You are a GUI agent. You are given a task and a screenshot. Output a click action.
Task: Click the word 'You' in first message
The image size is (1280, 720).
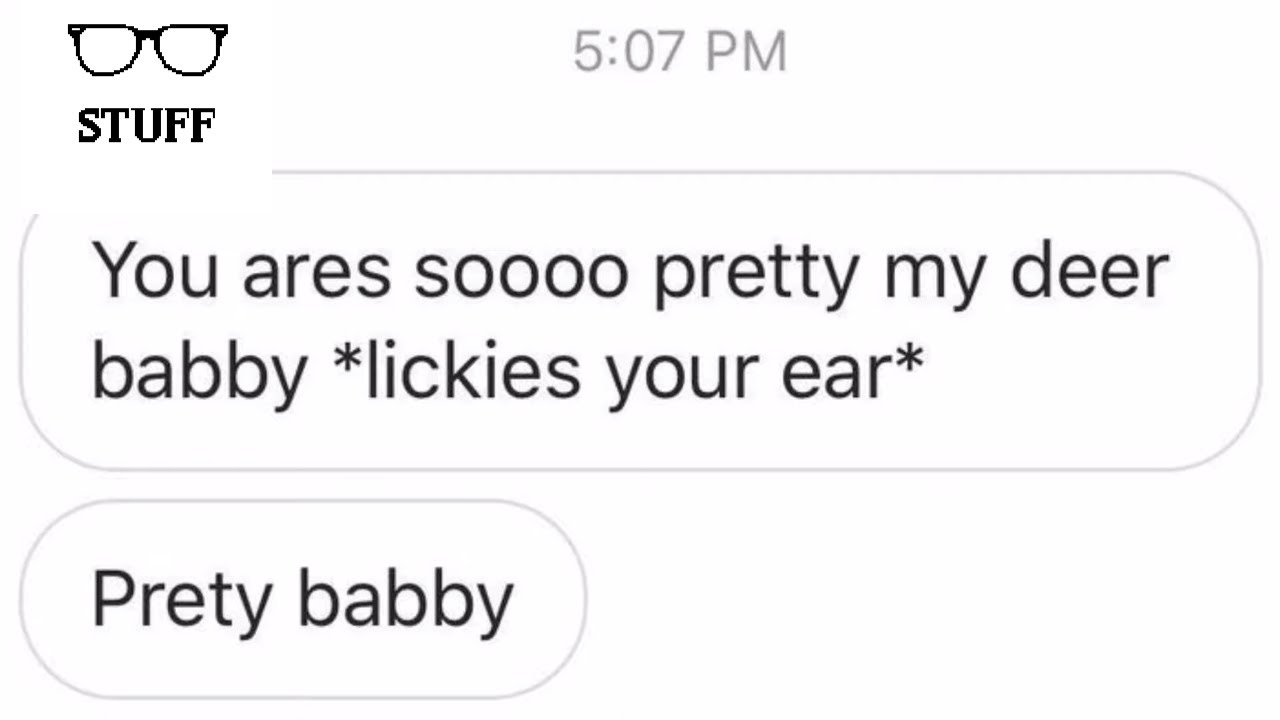tap(155, 272)
